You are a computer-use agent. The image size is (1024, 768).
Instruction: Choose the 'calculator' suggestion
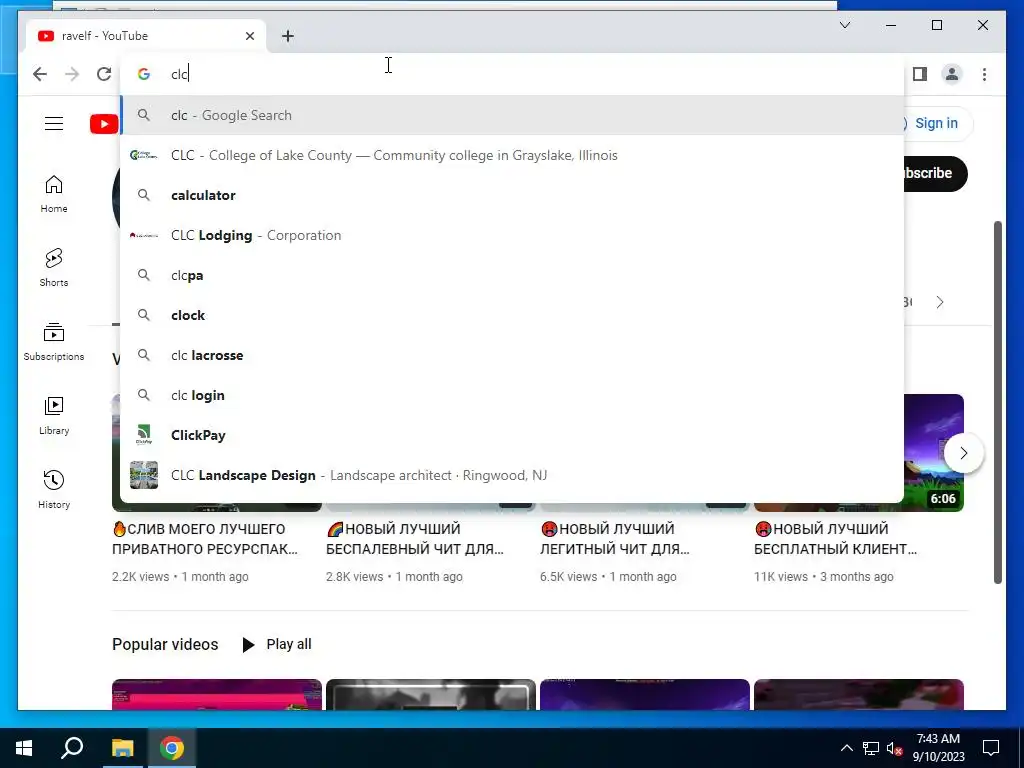click(x=513, y=195)
